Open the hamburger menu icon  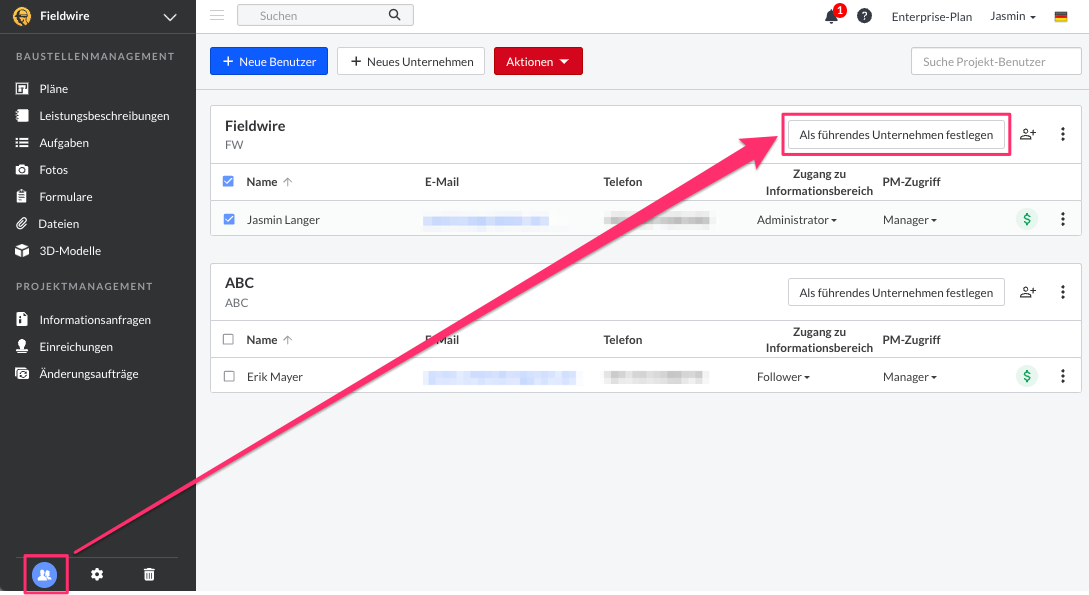(x=217, y=15)
